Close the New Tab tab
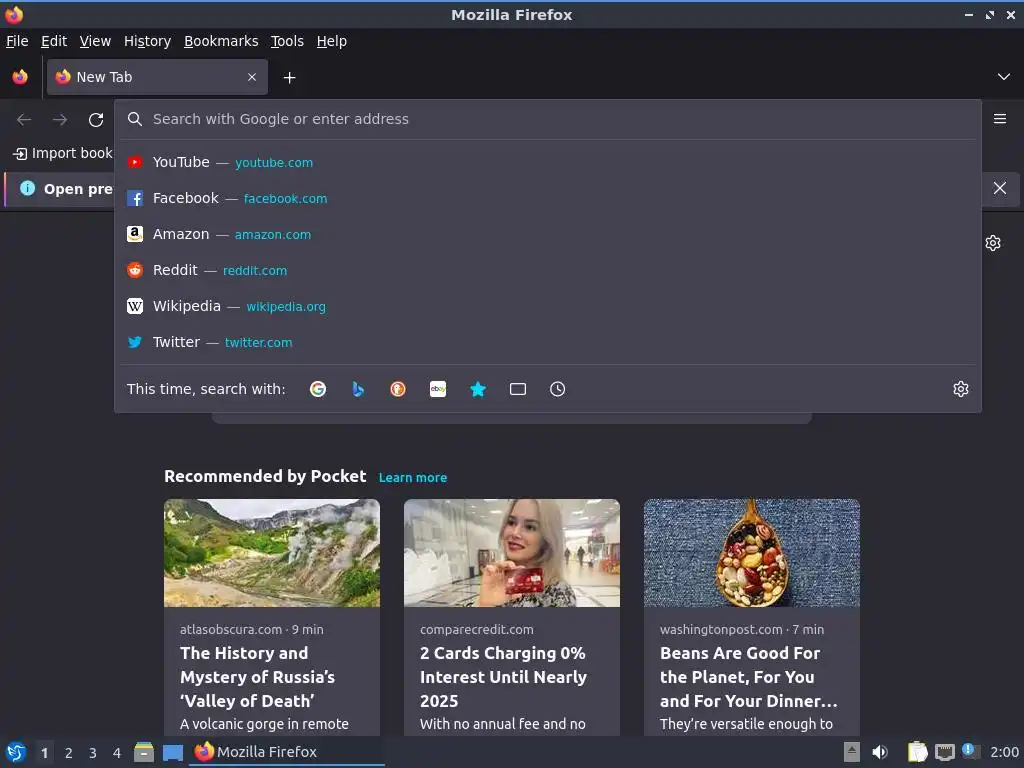 pos(252,77)
